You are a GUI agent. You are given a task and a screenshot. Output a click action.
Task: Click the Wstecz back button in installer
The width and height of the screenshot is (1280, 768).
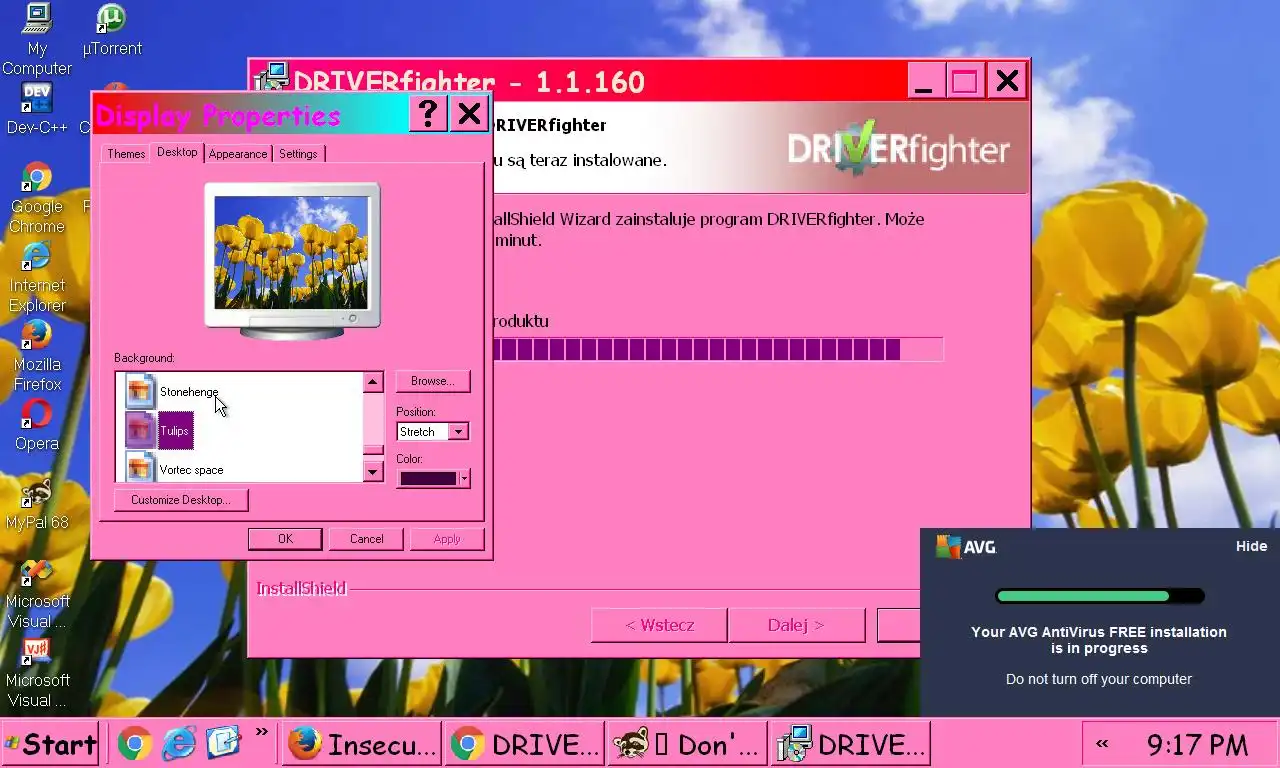click(660, 625)
